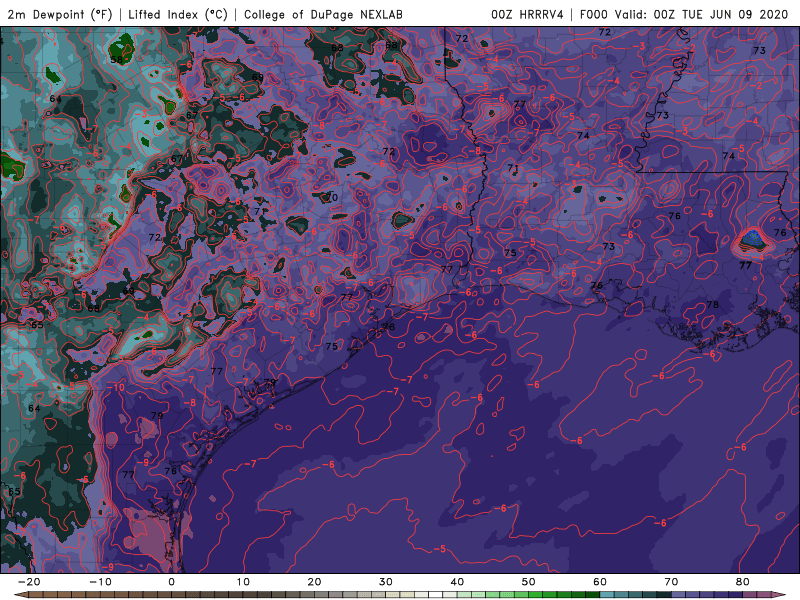The width and height of the screenshot is (800, 600).
Task: Click the 60 label on the color scale
Action: click(600, 582)
